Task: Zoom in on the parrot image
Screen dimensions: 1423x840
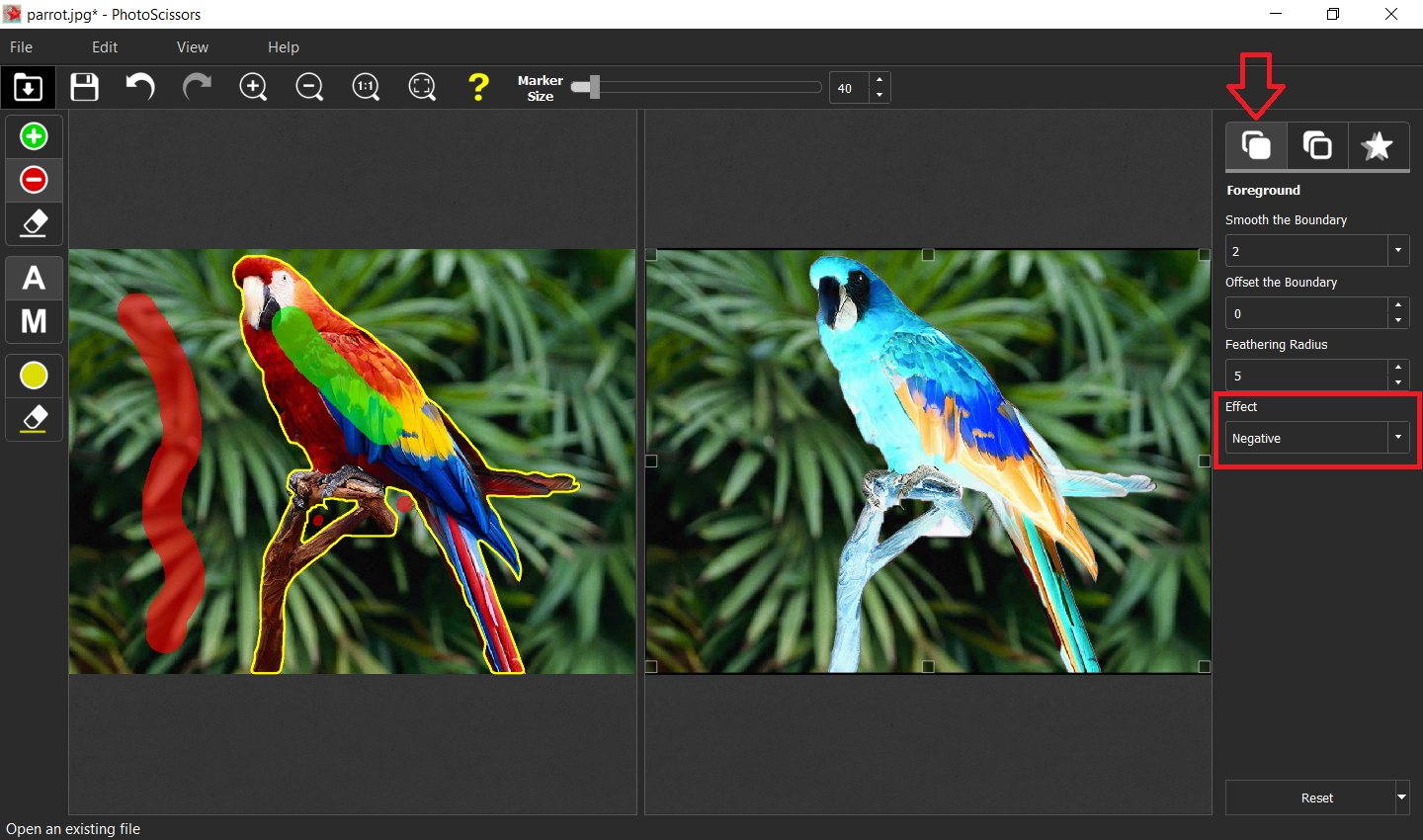Action: (x=253, y=87)
